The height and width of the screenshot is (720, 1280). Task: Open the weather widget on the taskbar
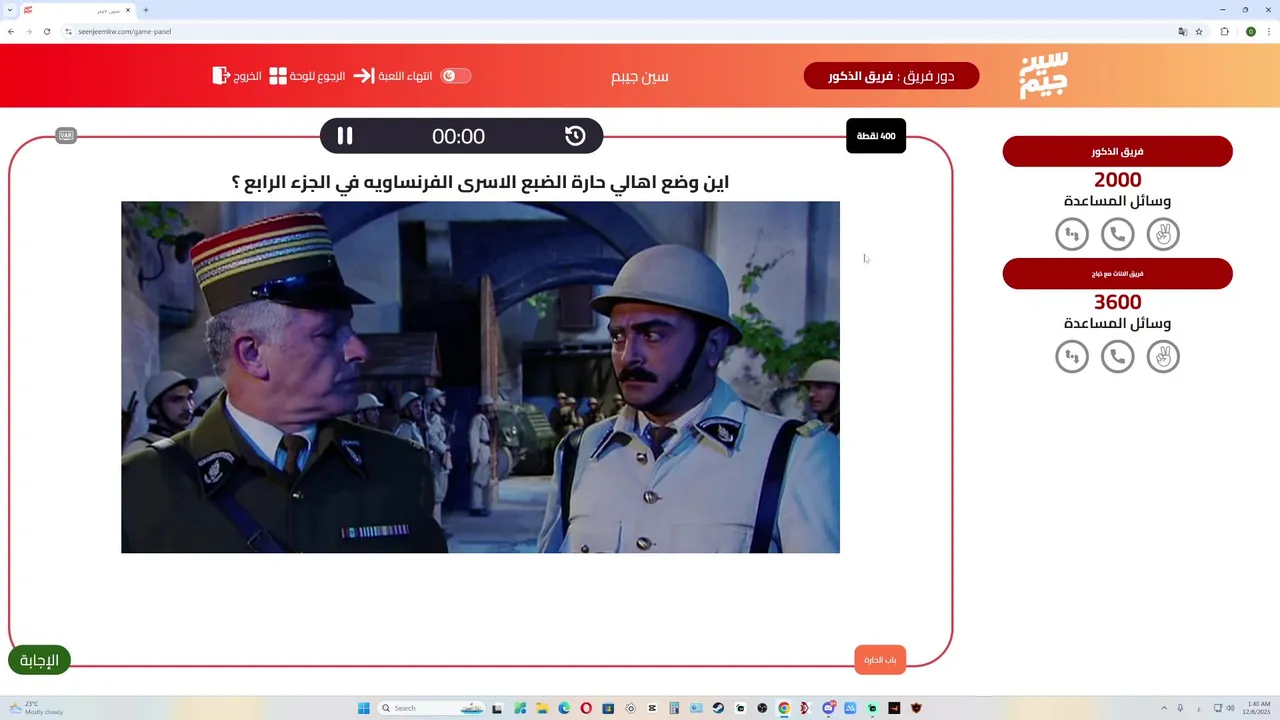click(x=36, y=708)
